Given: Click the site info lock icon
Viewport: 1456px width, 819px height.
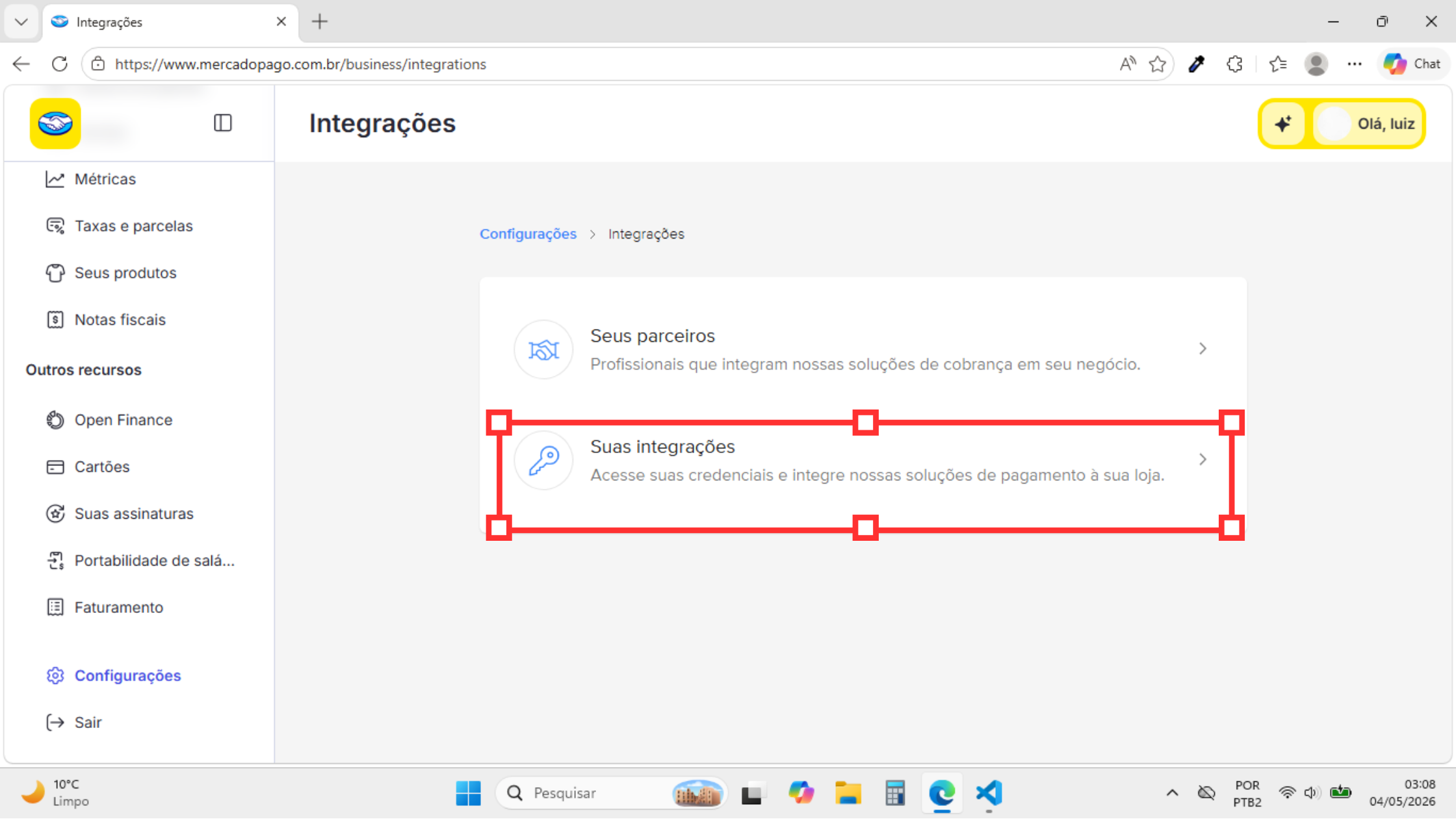Looking at the screenshot, I should pyautogui.click(x=98, y=64).
